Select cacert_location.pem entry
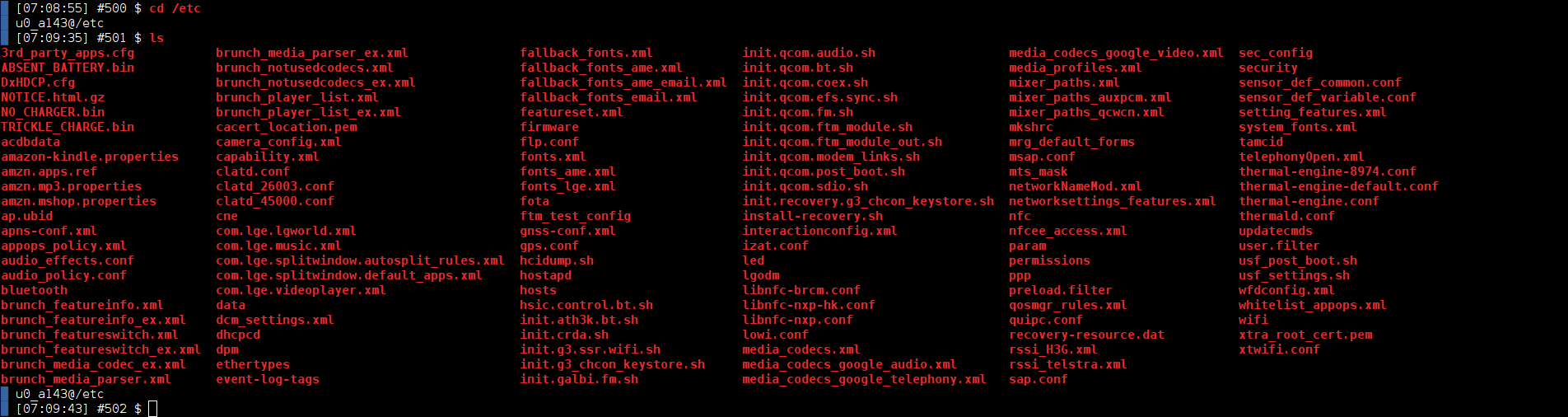This screenshot has width=1568, height=417. point(287,127)
